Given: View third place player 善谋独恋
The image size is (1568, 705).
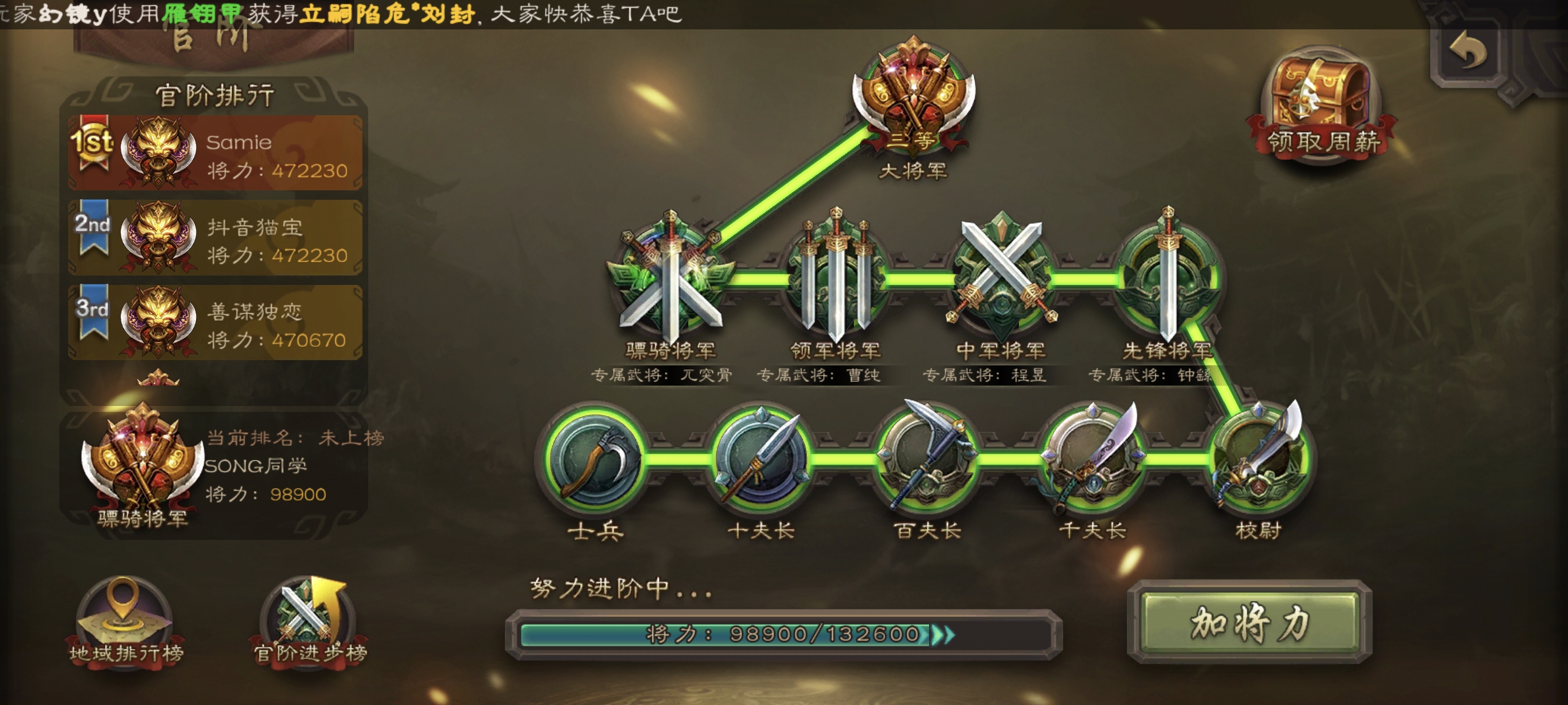Looking at the screenshot, I should click(215, 321).
